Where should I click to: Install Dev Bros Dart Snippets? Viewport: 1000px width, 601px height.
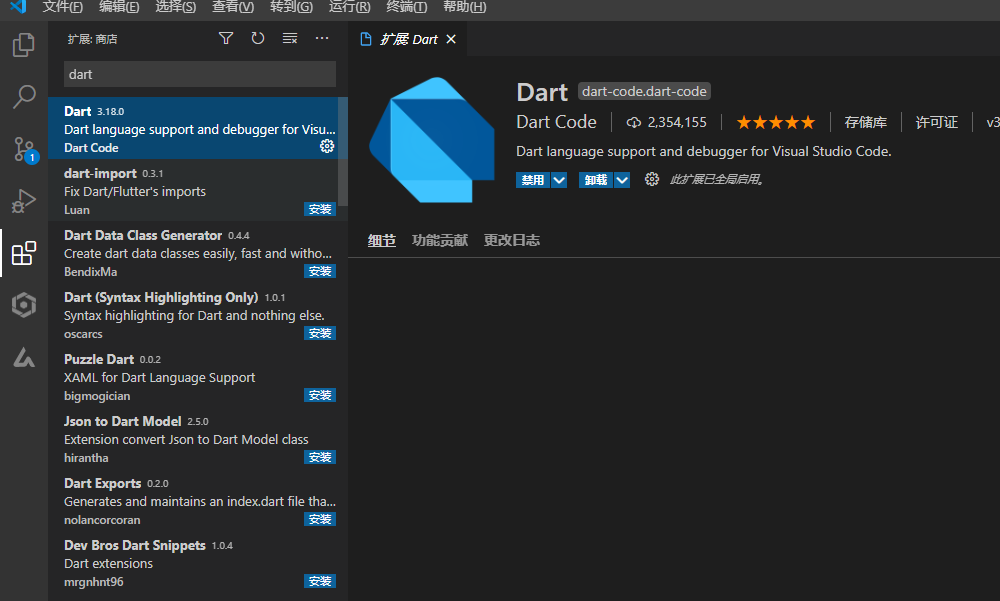pos(320,581)
